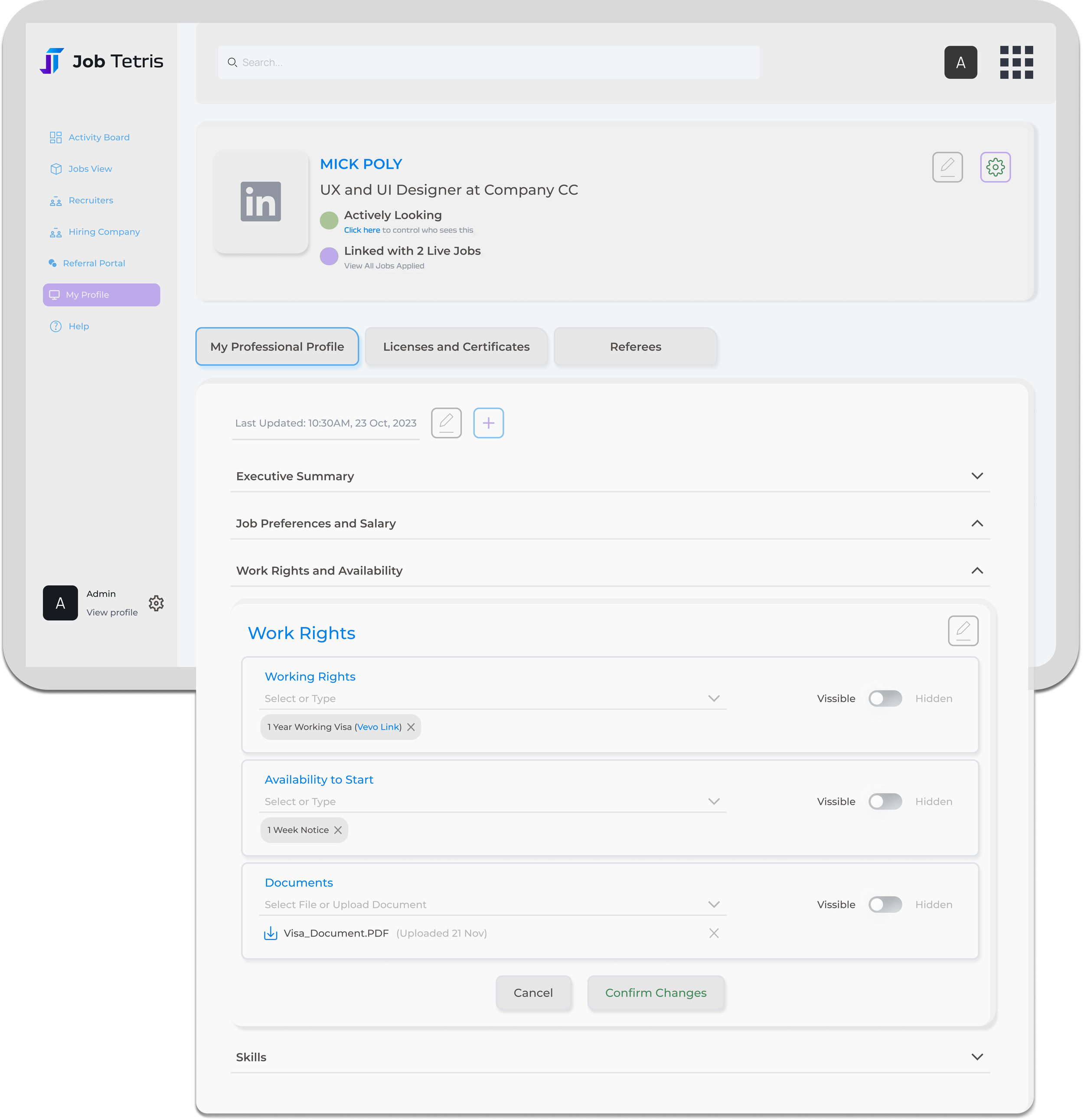Toggle visibility of Working Rights to Hidden

pyautogui.click(x=885, y=698)
